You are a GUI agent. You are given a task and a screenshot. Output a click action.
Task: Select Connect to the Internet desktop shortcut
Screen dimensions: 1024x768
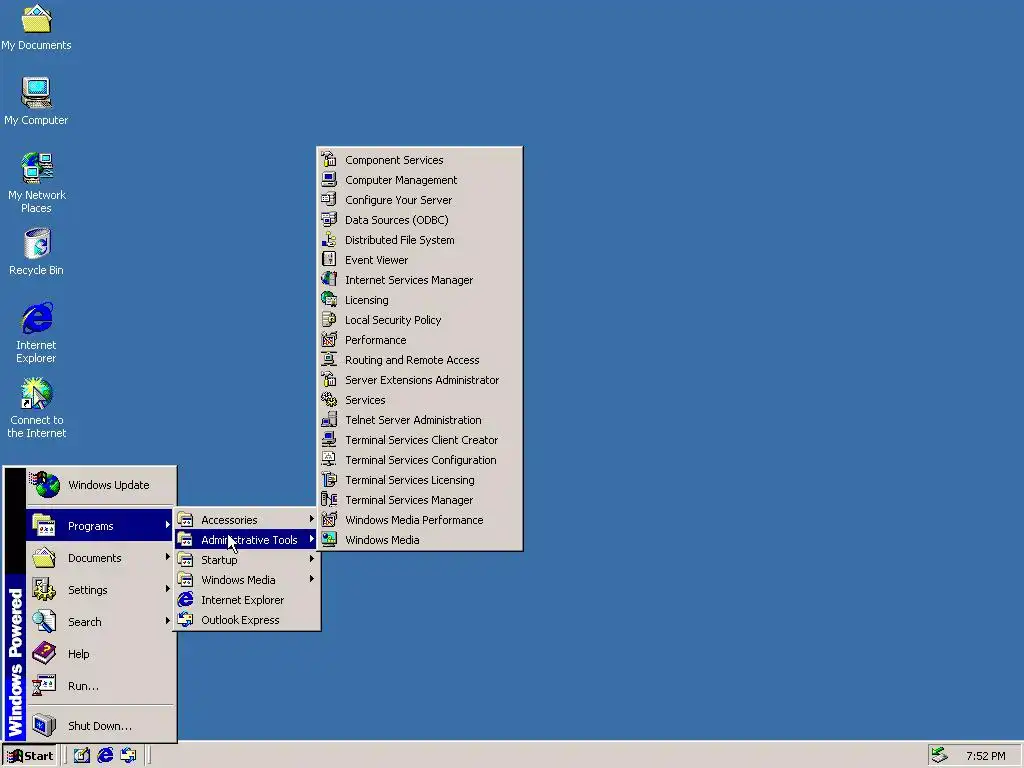pyautogui.click(x=37, y=408)
